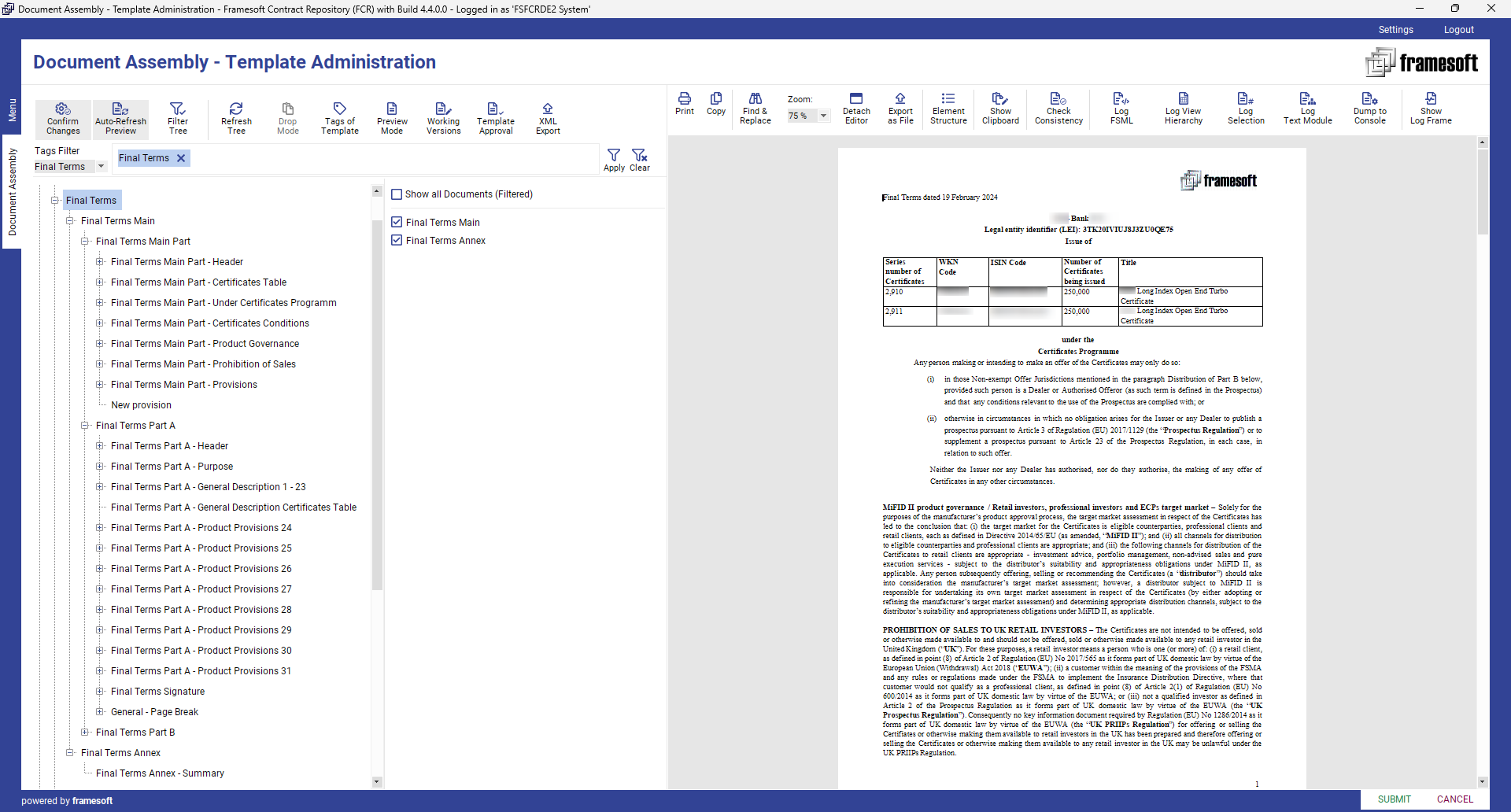Click the tree scroll-down arrow
This screenshot has height=812, width=1511.
pyautogui.click(x=376, y=781)
